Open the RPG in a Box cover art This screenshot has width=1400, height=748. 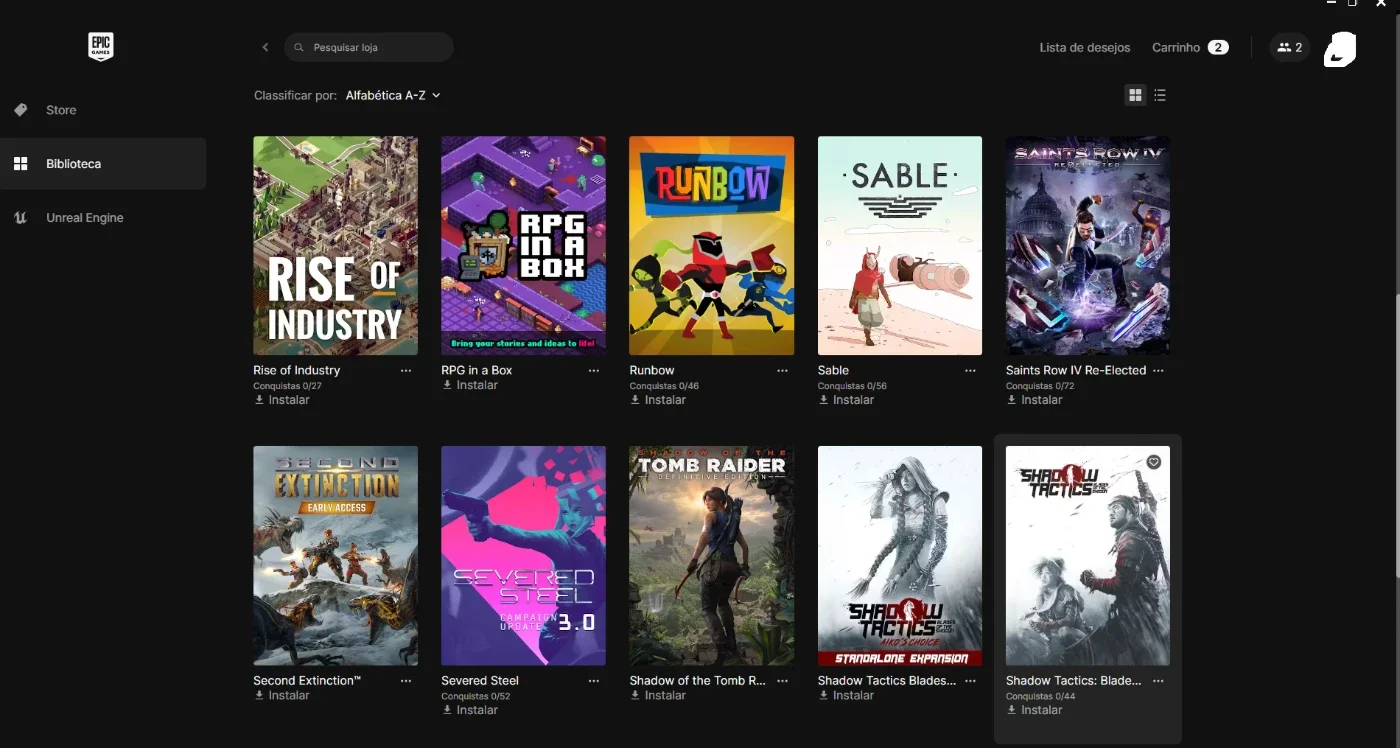coord(524,246)
